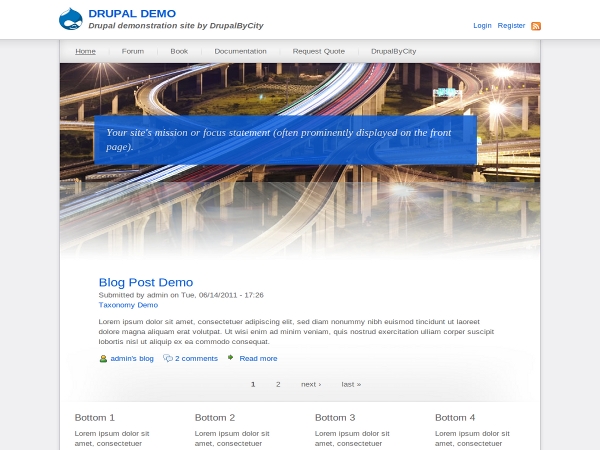Open the 2 comments link

pyautogui.click(x=196, y=358)
